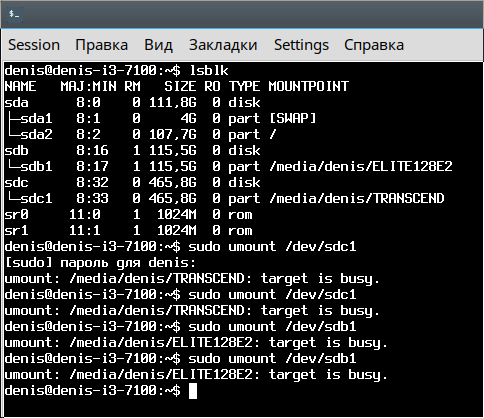The width and height of the screenshot is (484, 418).
Task: Open the Справка menu
Action: [374, 45]
